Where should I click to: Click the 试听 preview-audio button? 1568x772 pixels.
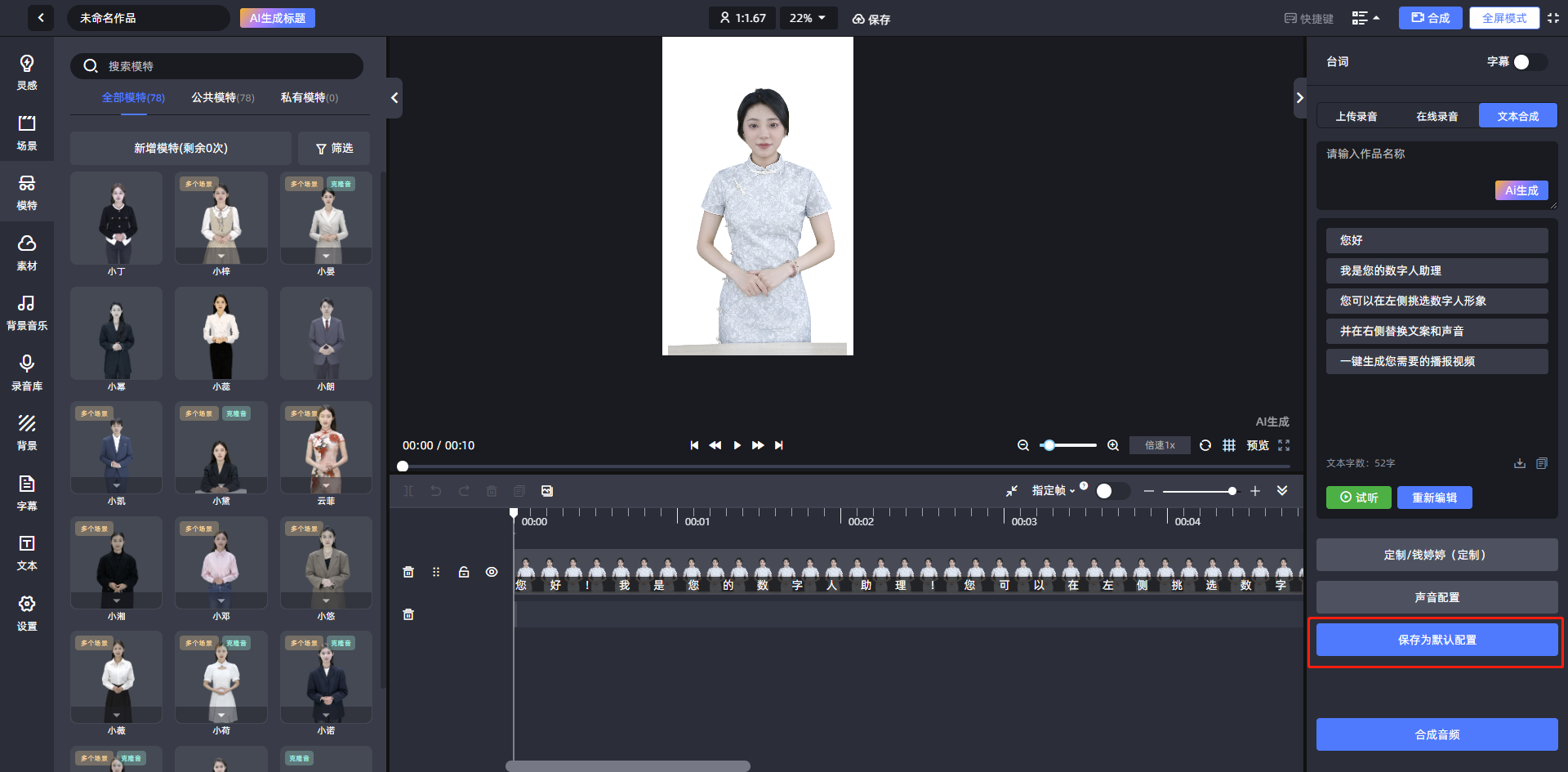point(1359,498)
